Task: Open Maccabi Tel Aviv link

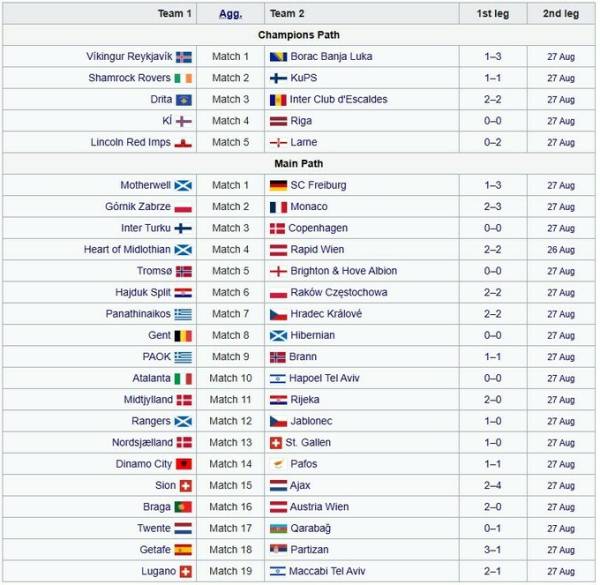Action: [x=327, y=571]
